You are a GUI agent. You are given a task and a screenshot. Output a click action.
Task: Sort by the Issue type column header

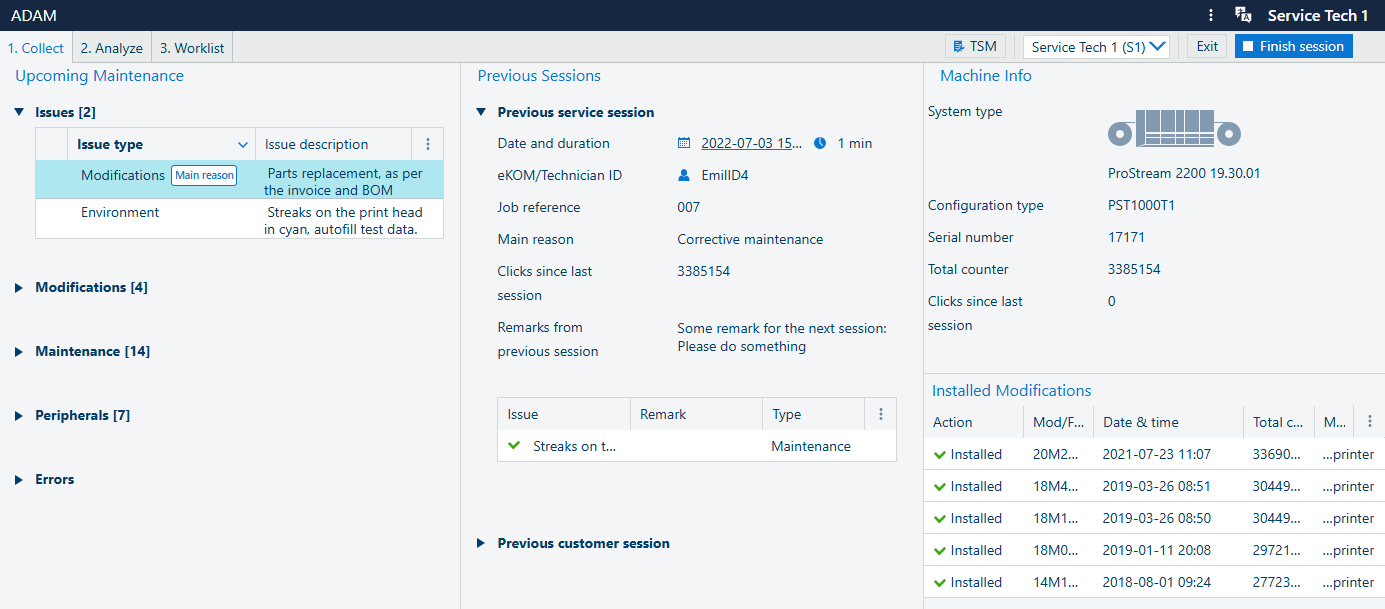click(110, 144)
